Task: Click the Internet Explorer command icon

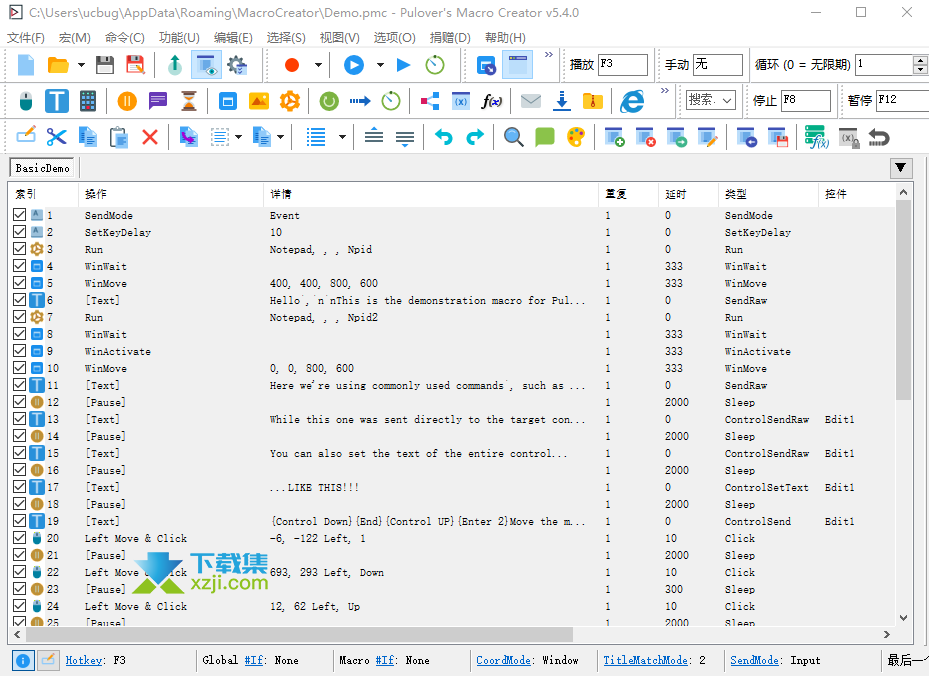Action: point(632,101)
